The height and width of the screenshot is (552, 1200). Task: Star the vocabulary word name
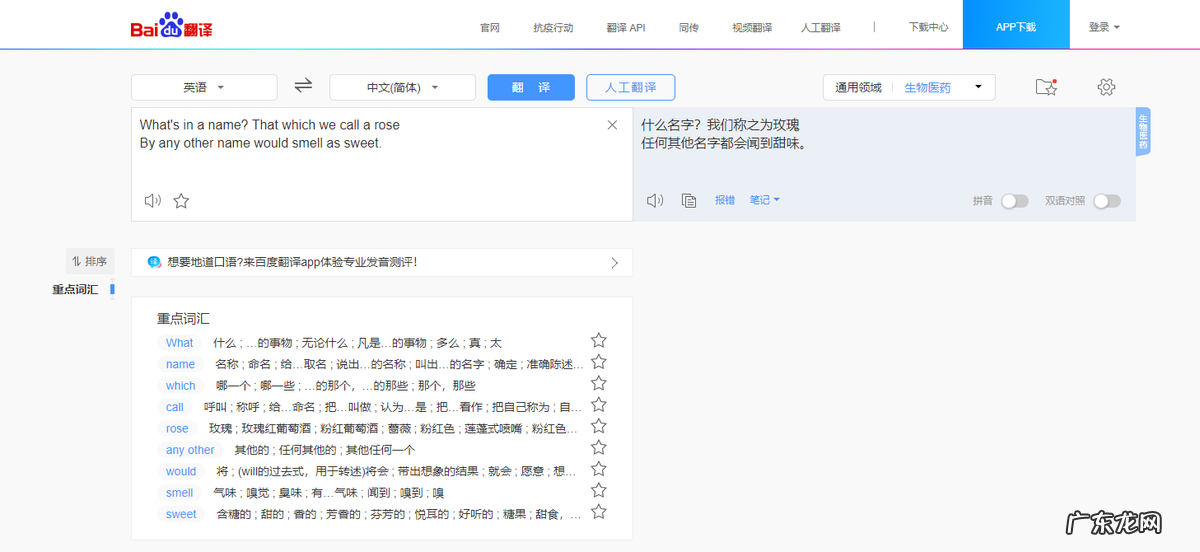click(x=599, y=362)
